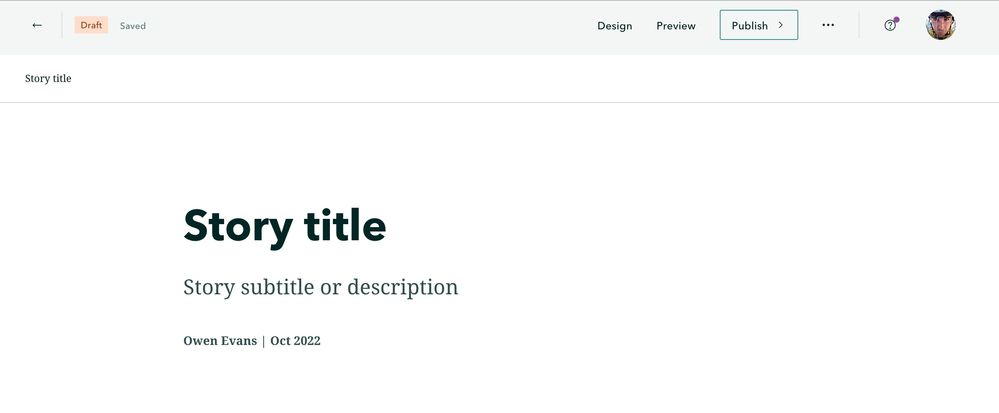Click the Oct 2022 date
999x413 pixels.
click(295, 341)
